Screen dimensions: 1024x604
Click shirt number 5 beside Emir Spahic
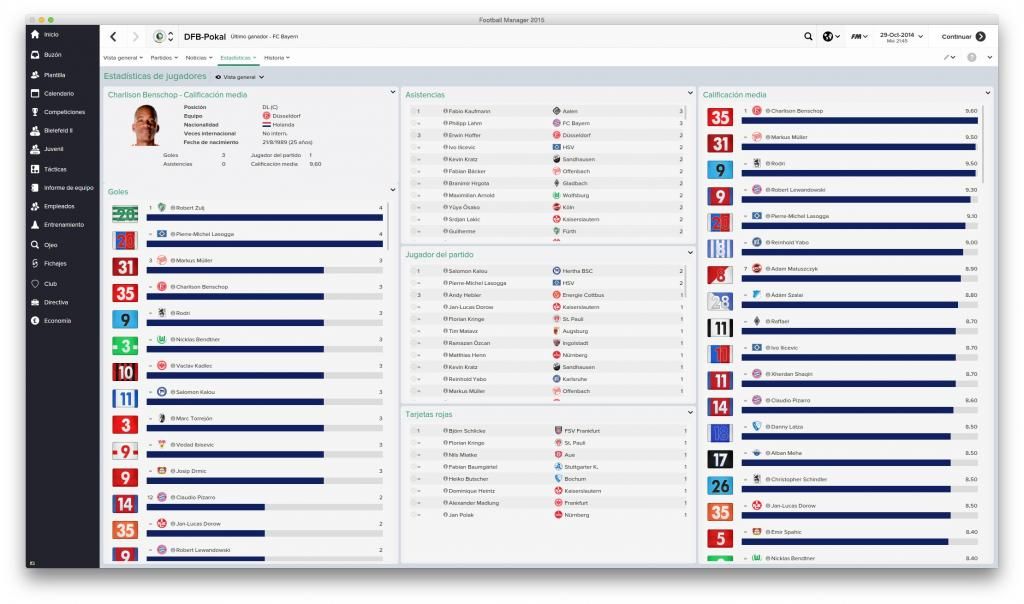[x=720, y=538]
